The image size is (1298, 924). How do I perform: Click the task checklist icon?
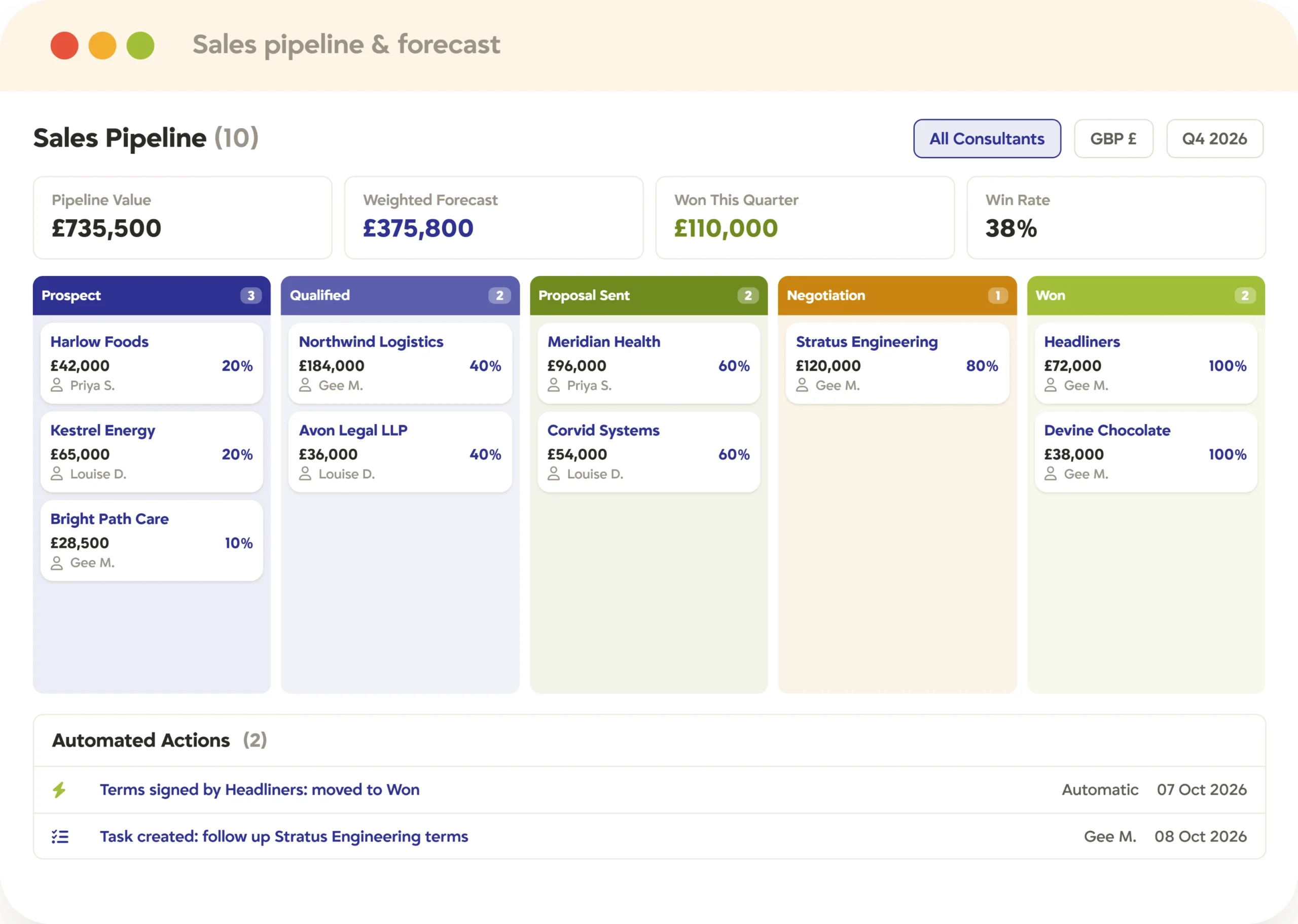[x=60, y=836]
